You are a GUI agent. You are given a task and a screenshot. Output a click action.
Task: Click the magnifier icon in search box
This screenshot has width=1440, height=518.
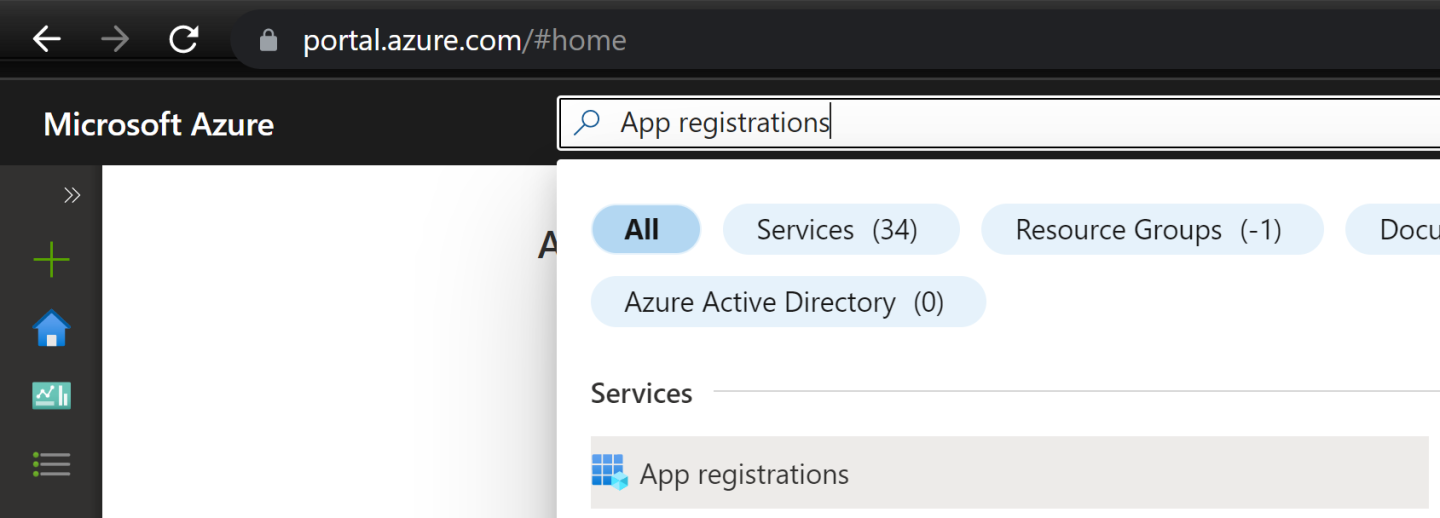point(588,123)
